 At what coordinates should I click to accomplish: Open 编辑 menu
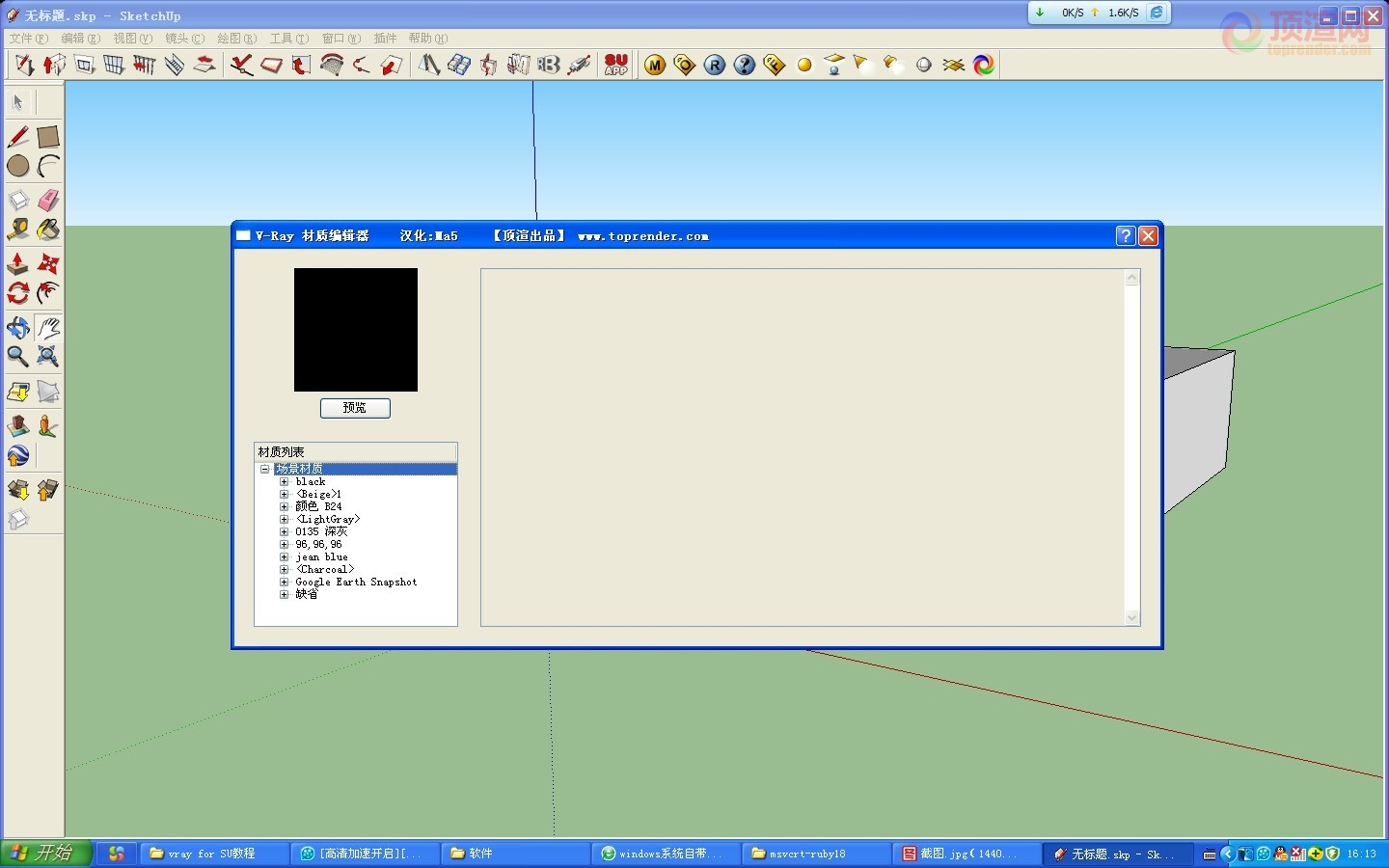click(x=80, y=39)
